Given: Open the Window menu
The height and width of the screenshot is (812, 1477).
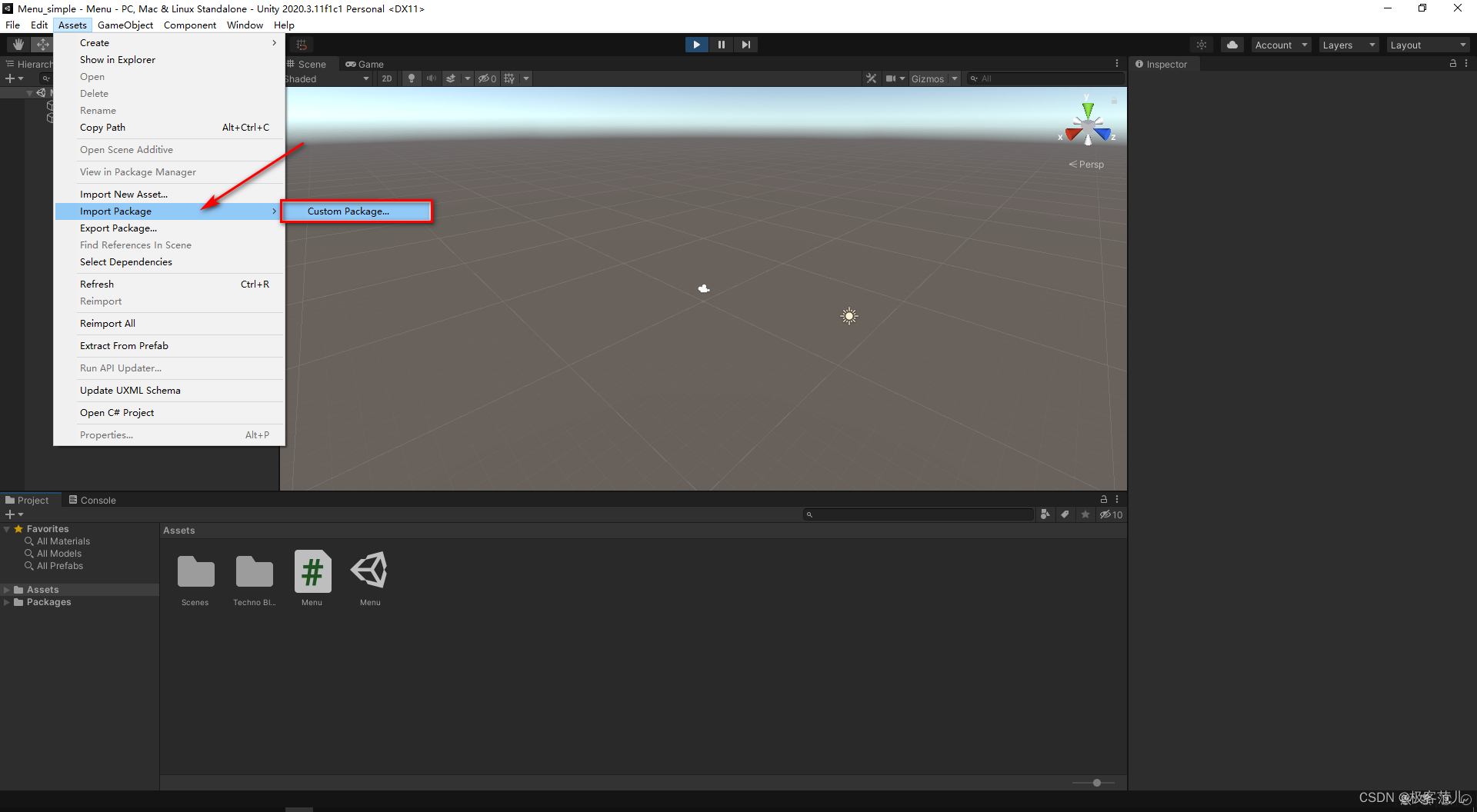Looking at the screenshot, I should 245,25.
